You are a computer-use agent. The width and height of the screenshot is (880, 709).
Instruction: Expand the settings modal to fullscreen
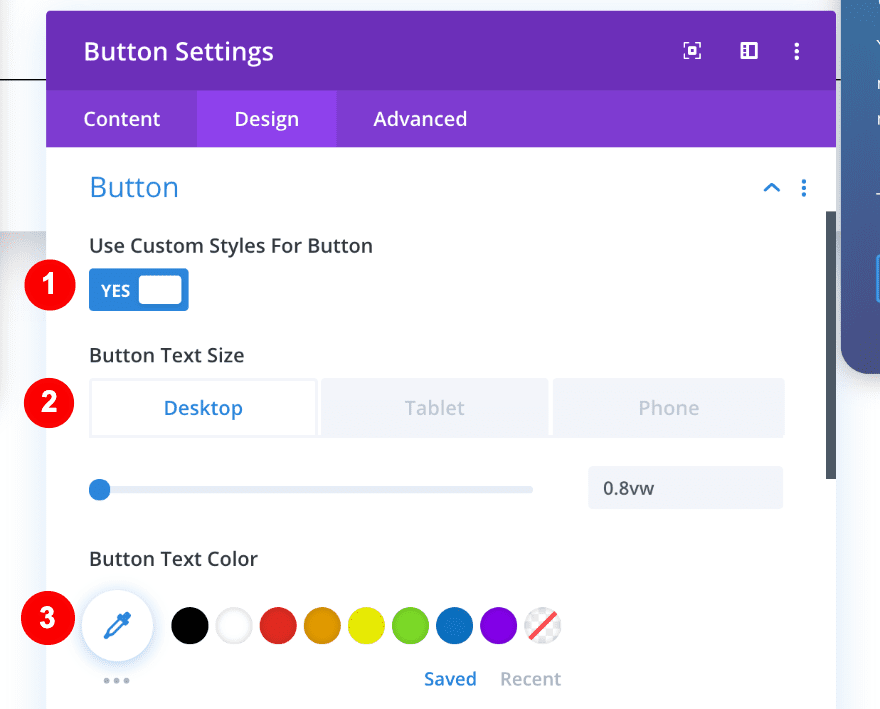(x=692, y=50)
